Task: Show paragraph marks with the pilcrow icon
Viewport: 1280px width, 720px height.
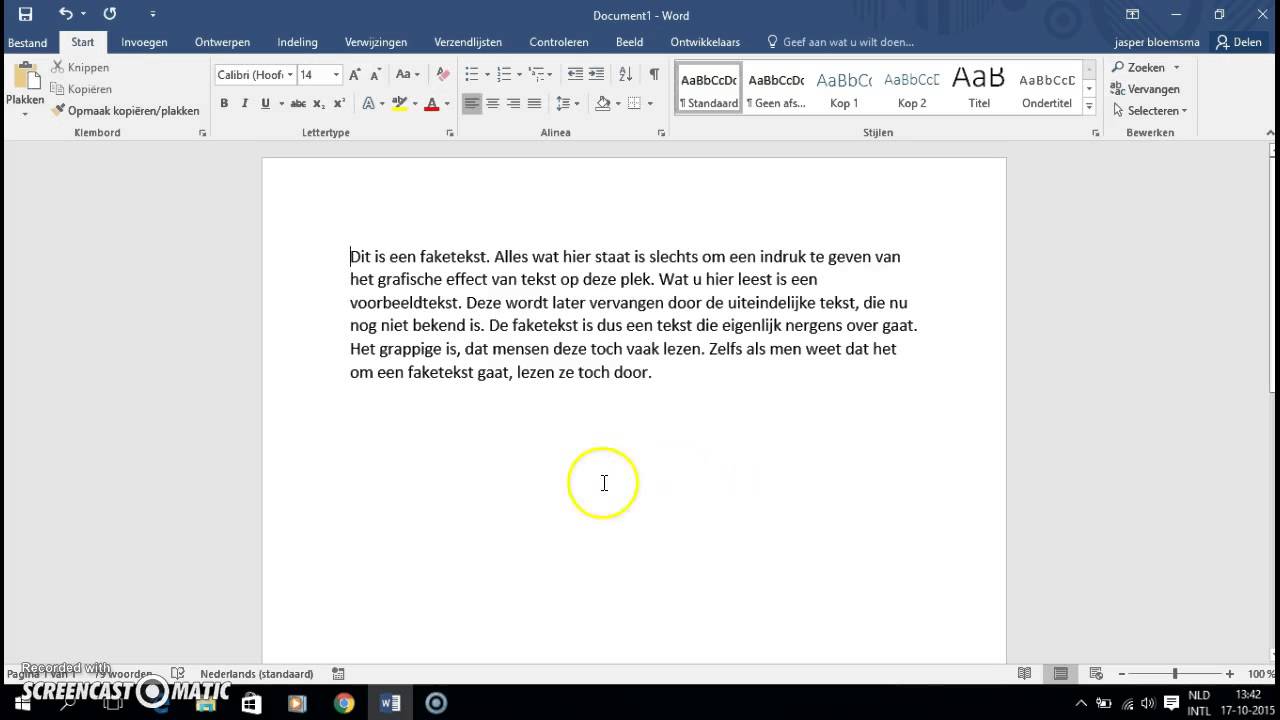Action: tap(654, 74)
